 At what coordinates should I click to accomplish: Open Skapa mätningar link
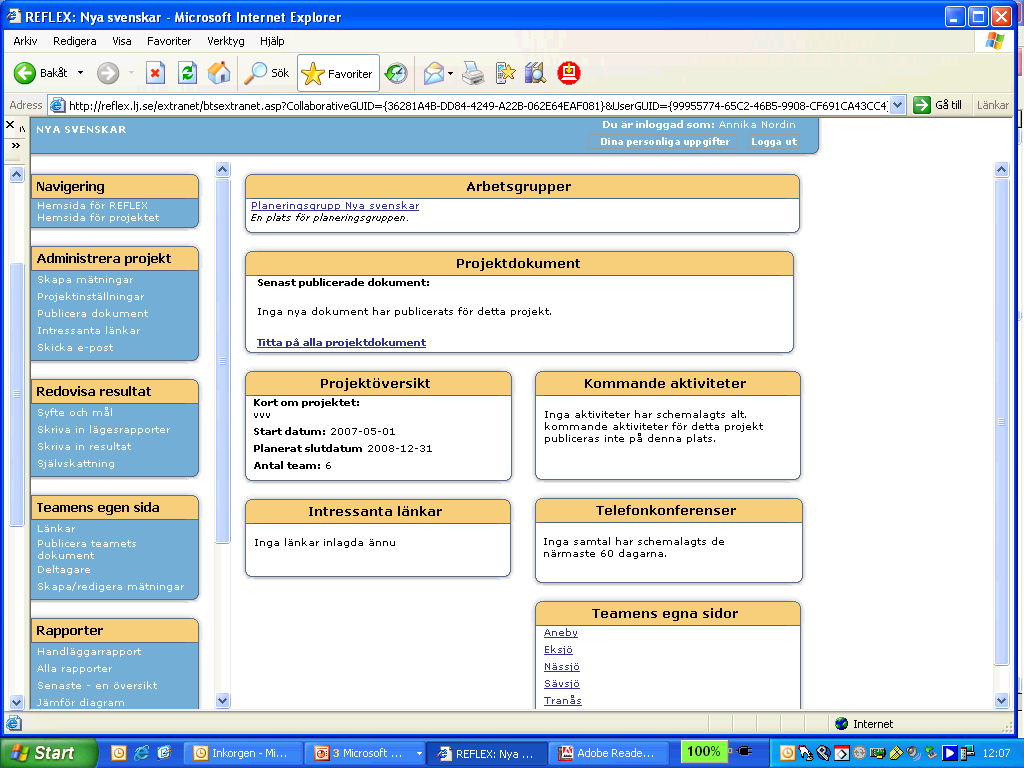[85, 280]
